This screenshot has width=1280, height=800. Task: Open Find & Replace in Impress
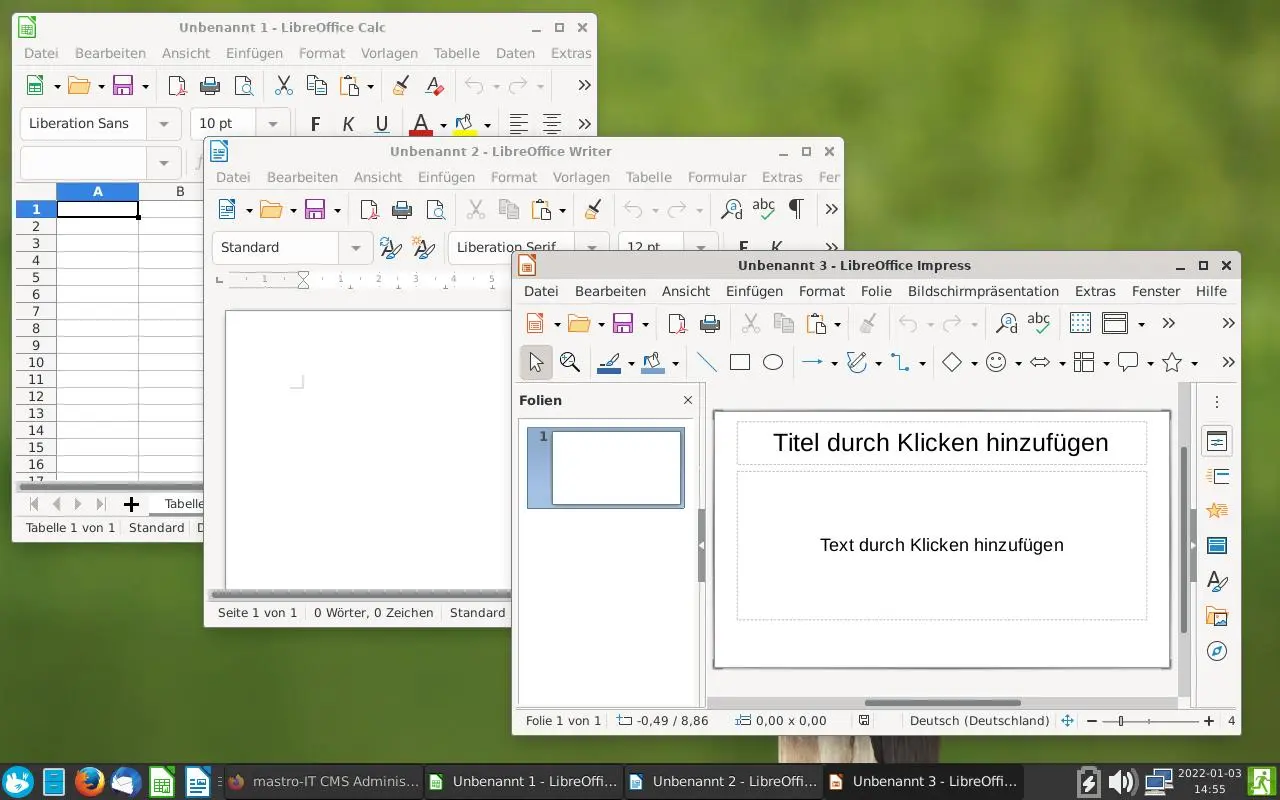[x=1007, y=323]
